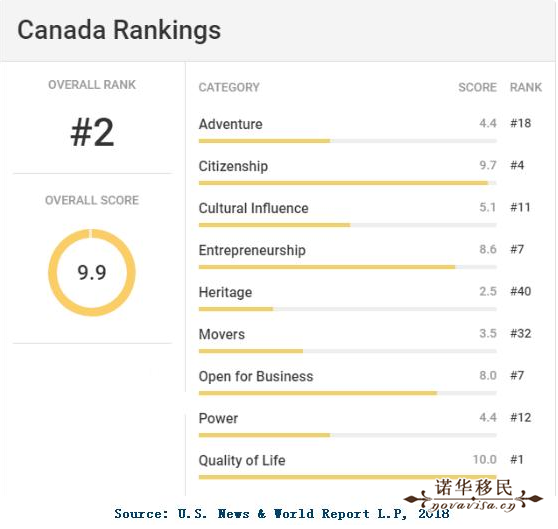This screenshot has height=529, width=558.
Task: Click the novavisa.cn watermark logo
Action: (x=473, y=495)
